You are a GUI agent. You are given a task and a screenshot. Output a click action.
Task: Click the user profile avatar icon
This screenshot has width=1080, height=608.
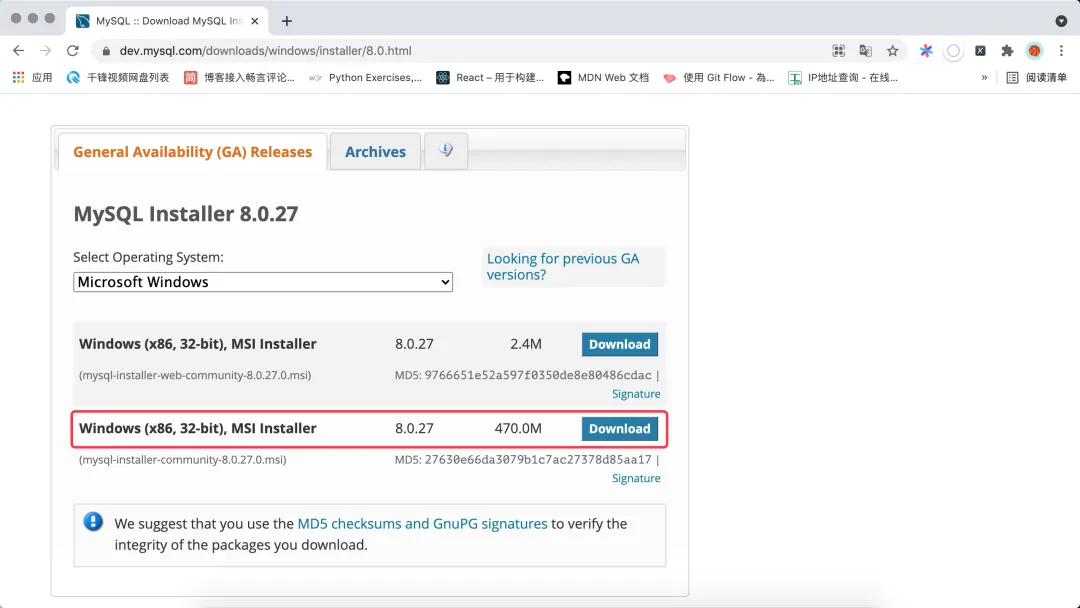point(1034,50)
